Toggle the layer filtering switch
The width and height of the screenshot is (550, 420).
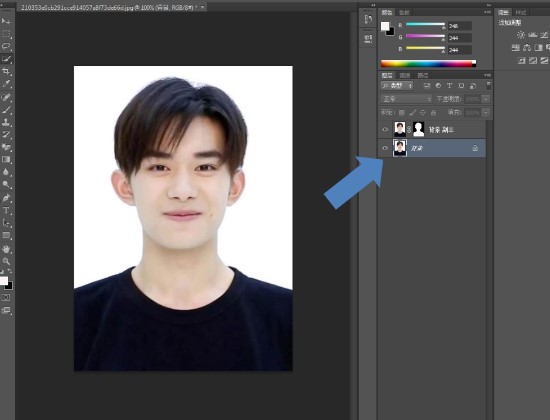click(x=488, y=85)
